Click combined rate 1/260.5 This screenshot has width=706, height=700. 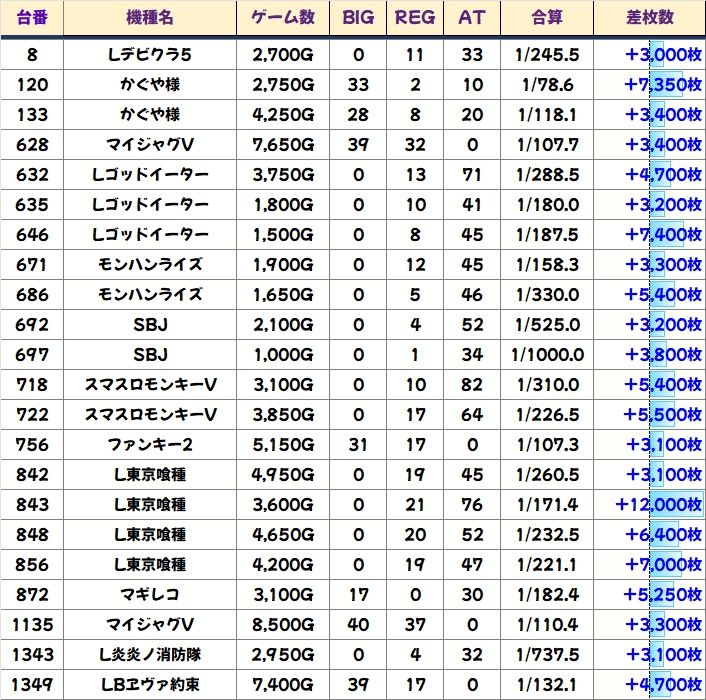coord(548,475)
